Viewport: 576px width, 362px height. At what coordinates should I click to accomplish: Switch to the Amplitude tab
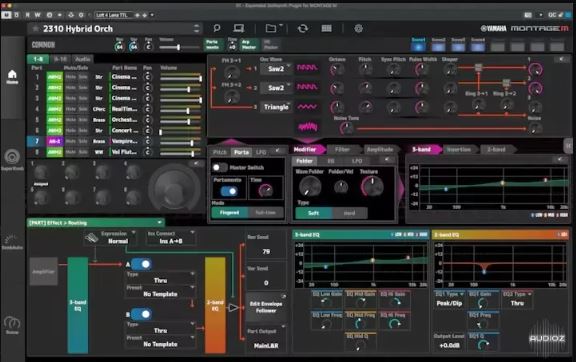coord(380,149)
